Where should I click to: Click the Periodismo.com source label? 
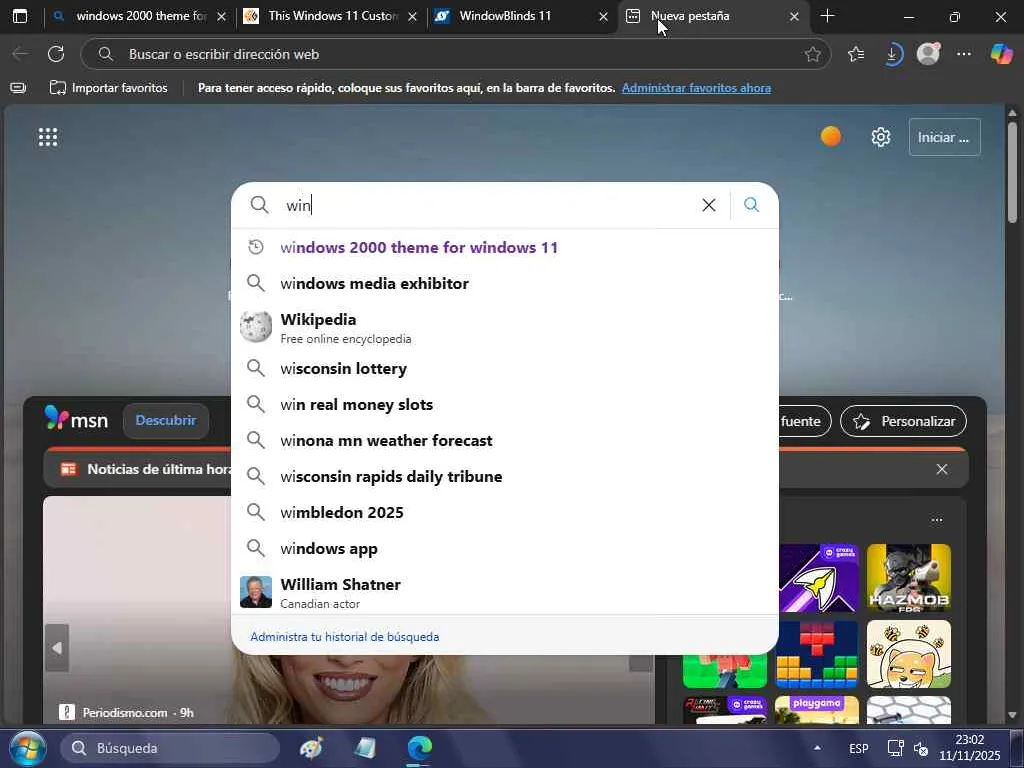coord(127,712)
